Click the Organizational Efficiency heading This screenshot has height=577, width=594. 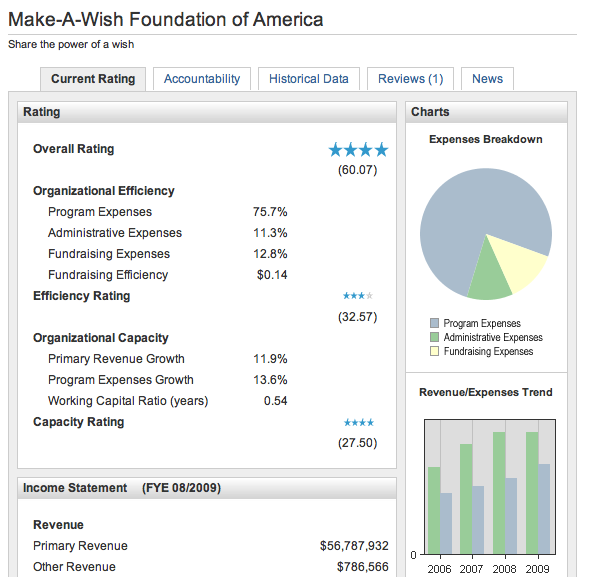click(x=104, y=191)
